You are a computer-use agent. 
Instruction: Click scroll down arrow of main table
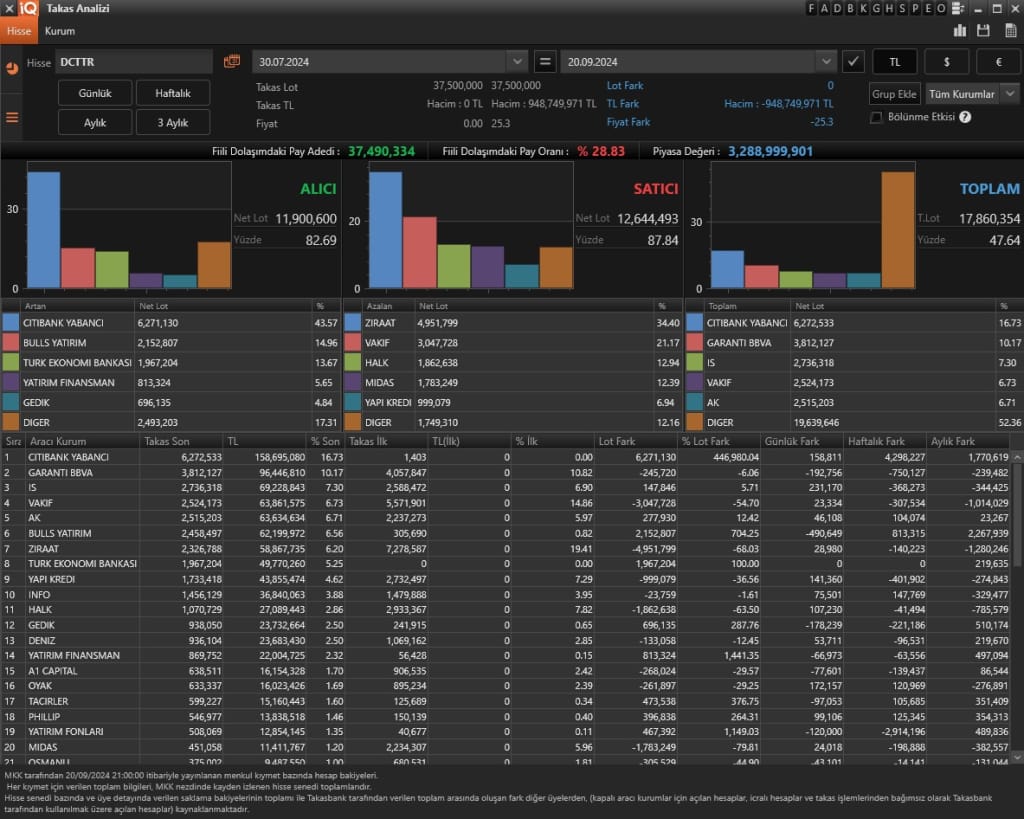1017,757
